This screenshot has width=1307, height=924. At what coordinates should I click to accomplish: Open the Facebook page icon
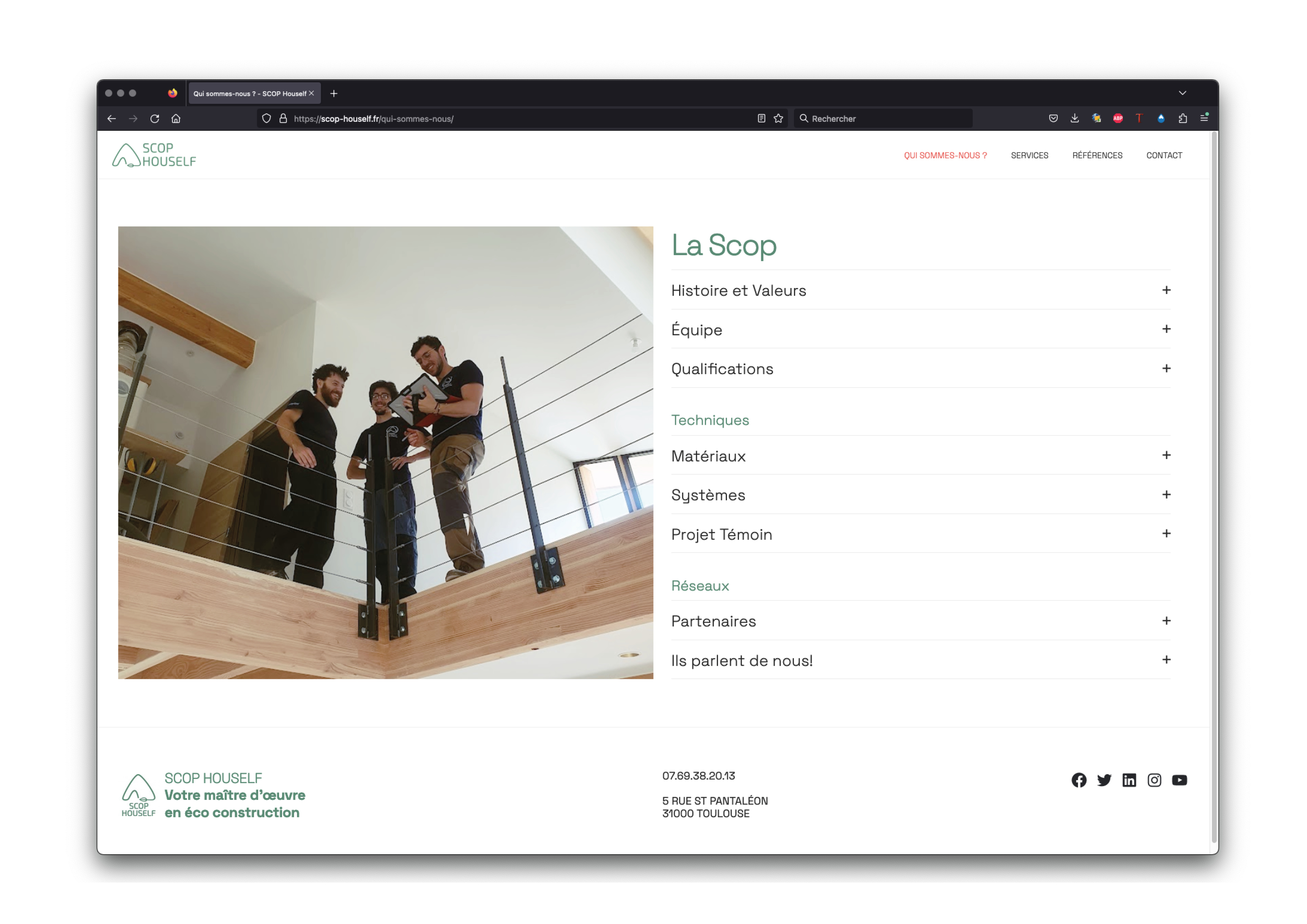click(x=1079, y=780)
